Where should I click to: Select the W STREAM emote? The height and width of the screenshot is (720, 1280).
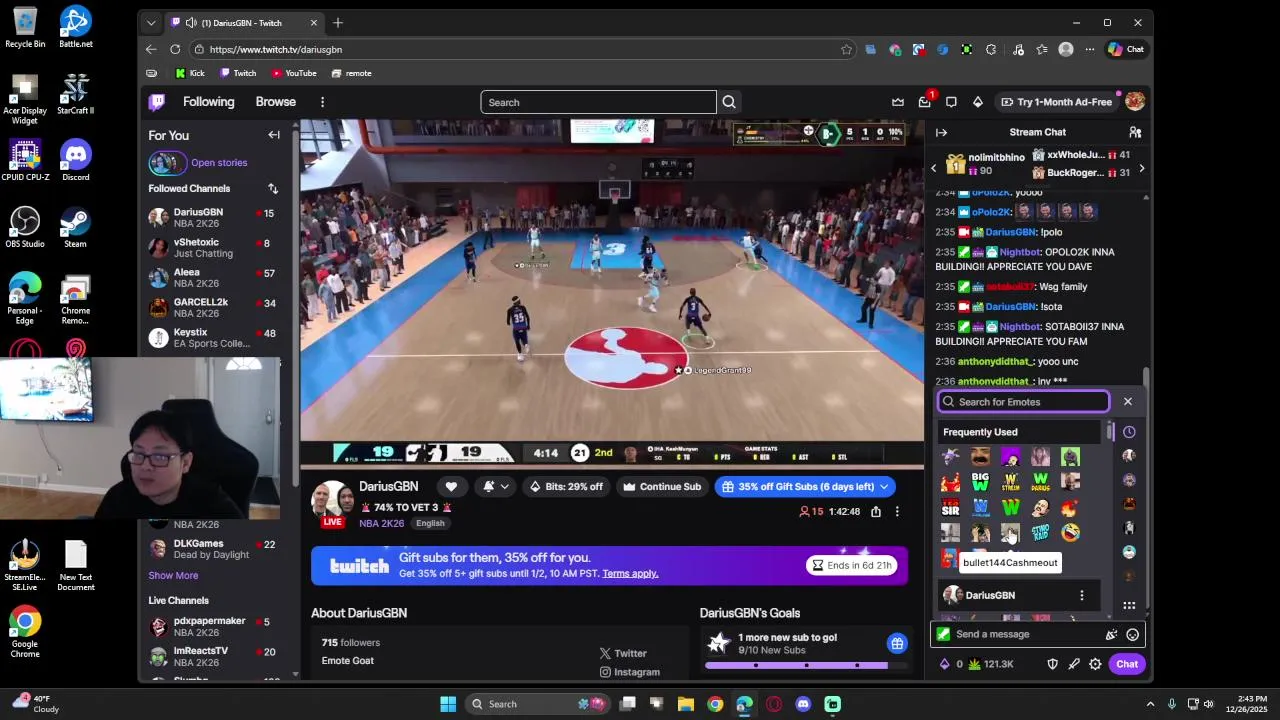[x=1010, y=482]
